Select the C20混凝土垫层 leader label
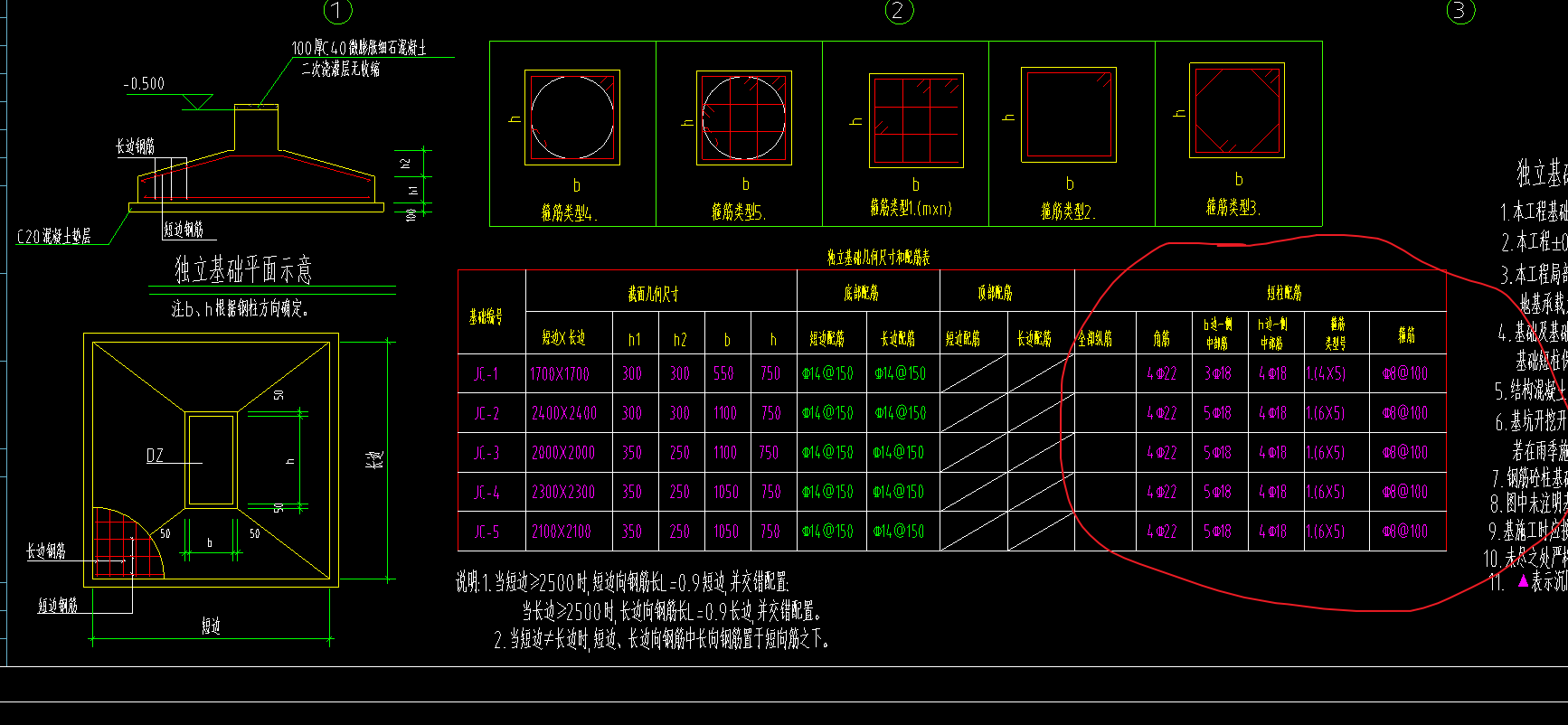1568x725 pixels. pos(53,237)
